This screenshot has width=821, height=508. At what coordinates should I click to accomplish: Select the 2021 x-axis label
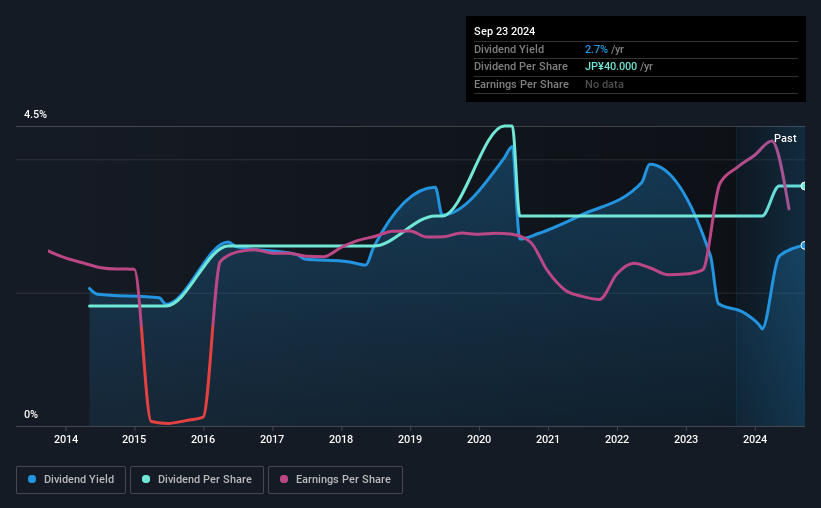(x=548, y=439)
